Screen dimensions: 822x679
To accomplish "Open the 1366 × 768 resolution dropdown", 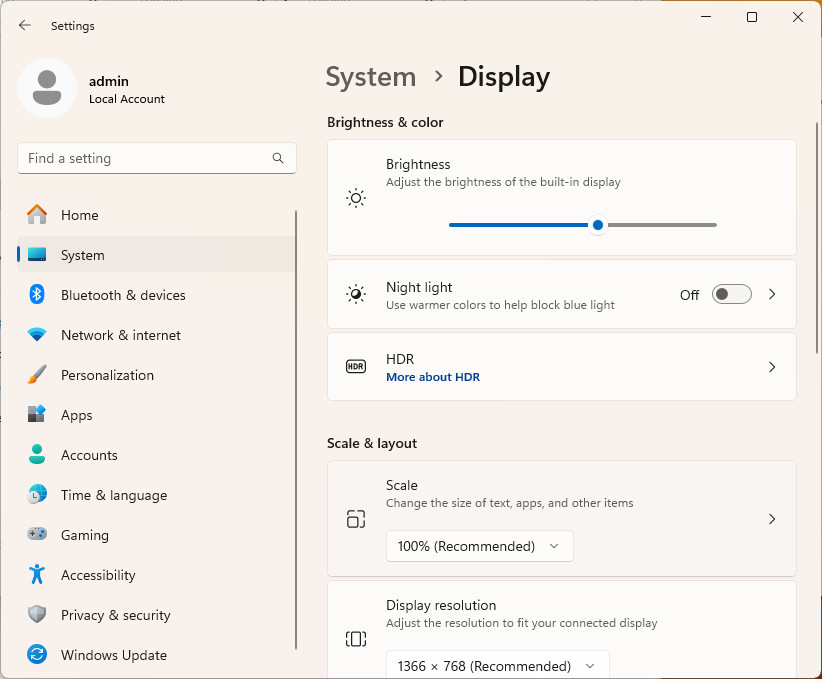I will 497,665.
